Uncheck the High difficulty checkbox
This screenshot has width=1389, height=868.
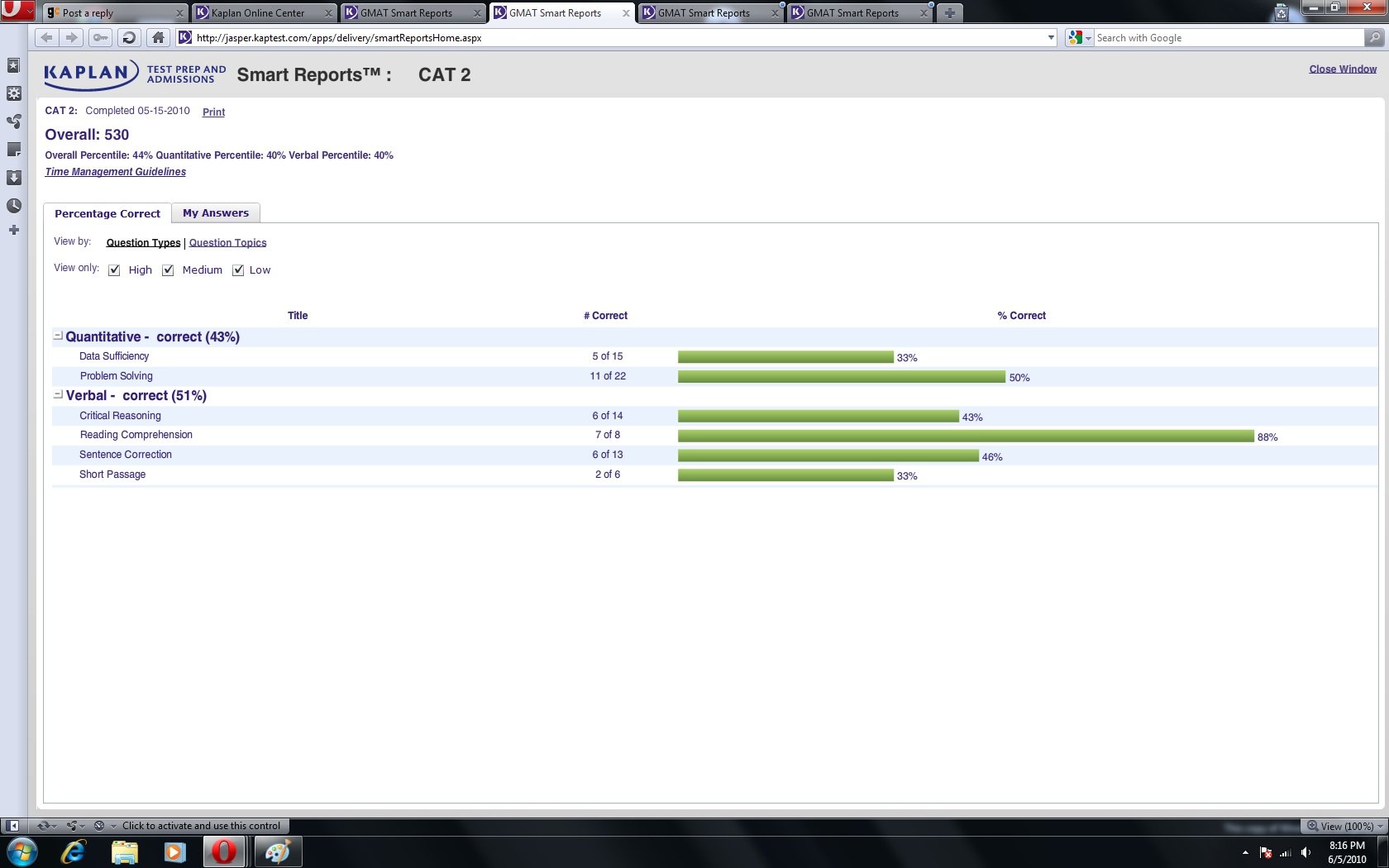114,270
